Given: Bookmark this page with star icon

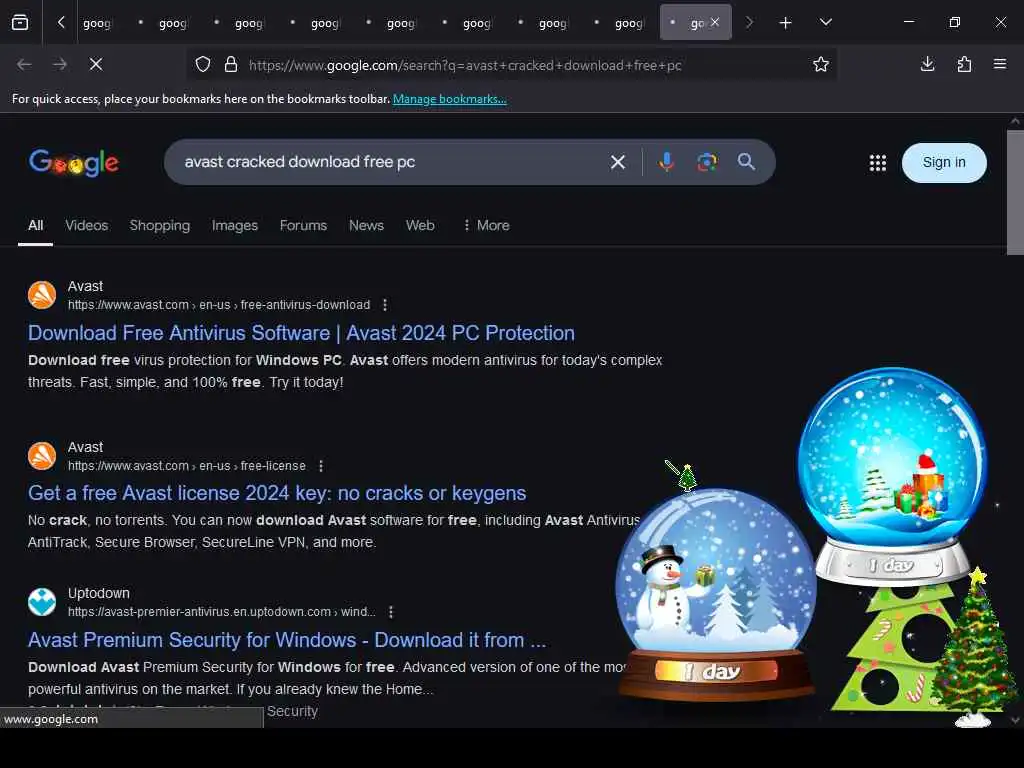Looking at the screenshot, I should pyautogui.click(x=821, y=64).
